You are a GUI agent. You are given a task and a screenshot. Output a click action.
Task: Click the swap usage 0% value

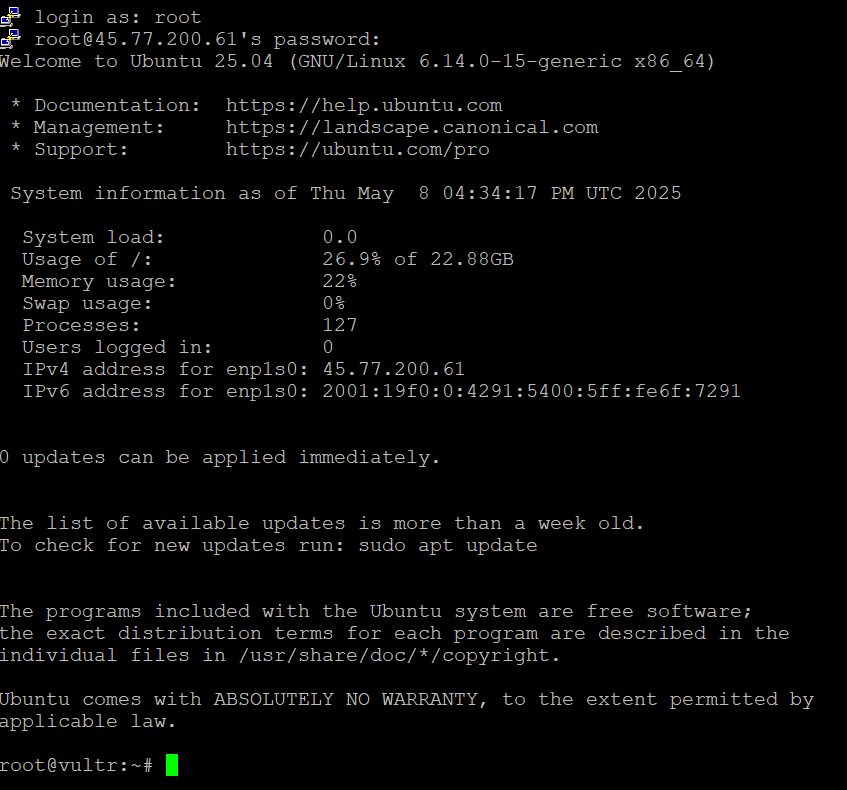click(334, 303)
